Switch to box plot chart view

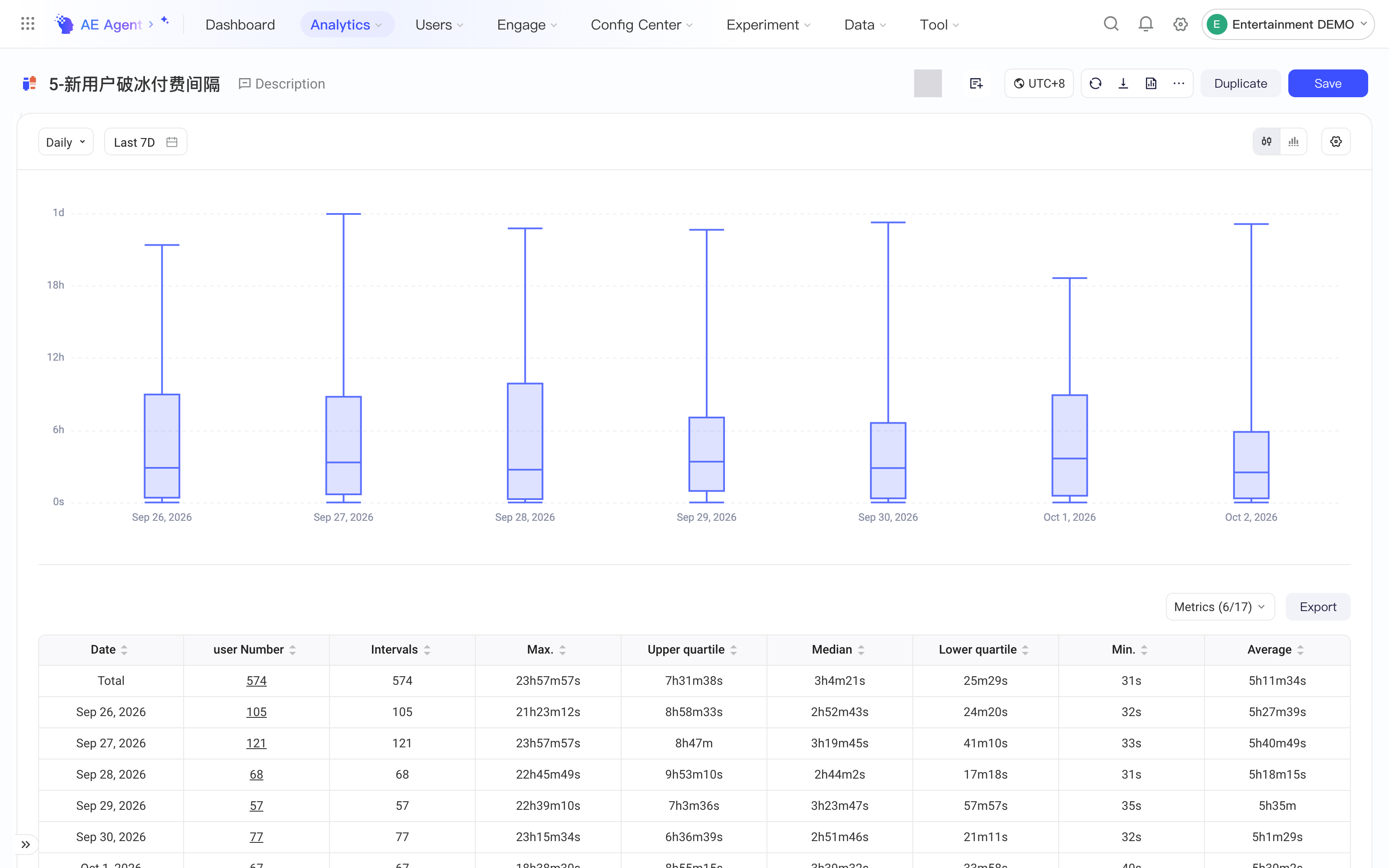point(1266,142)
